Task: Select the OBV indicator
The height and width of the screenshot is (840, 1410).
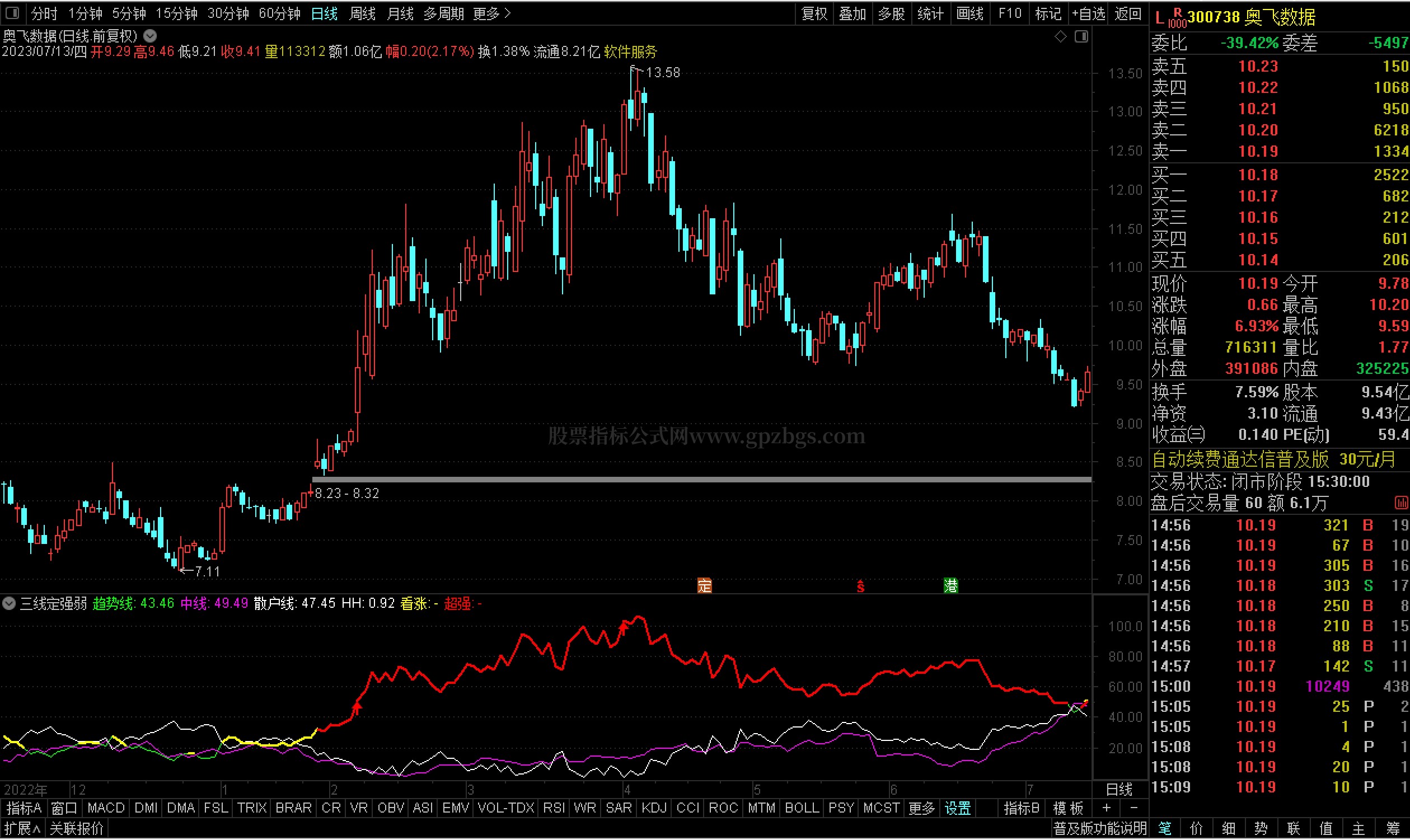Action: 391,808
